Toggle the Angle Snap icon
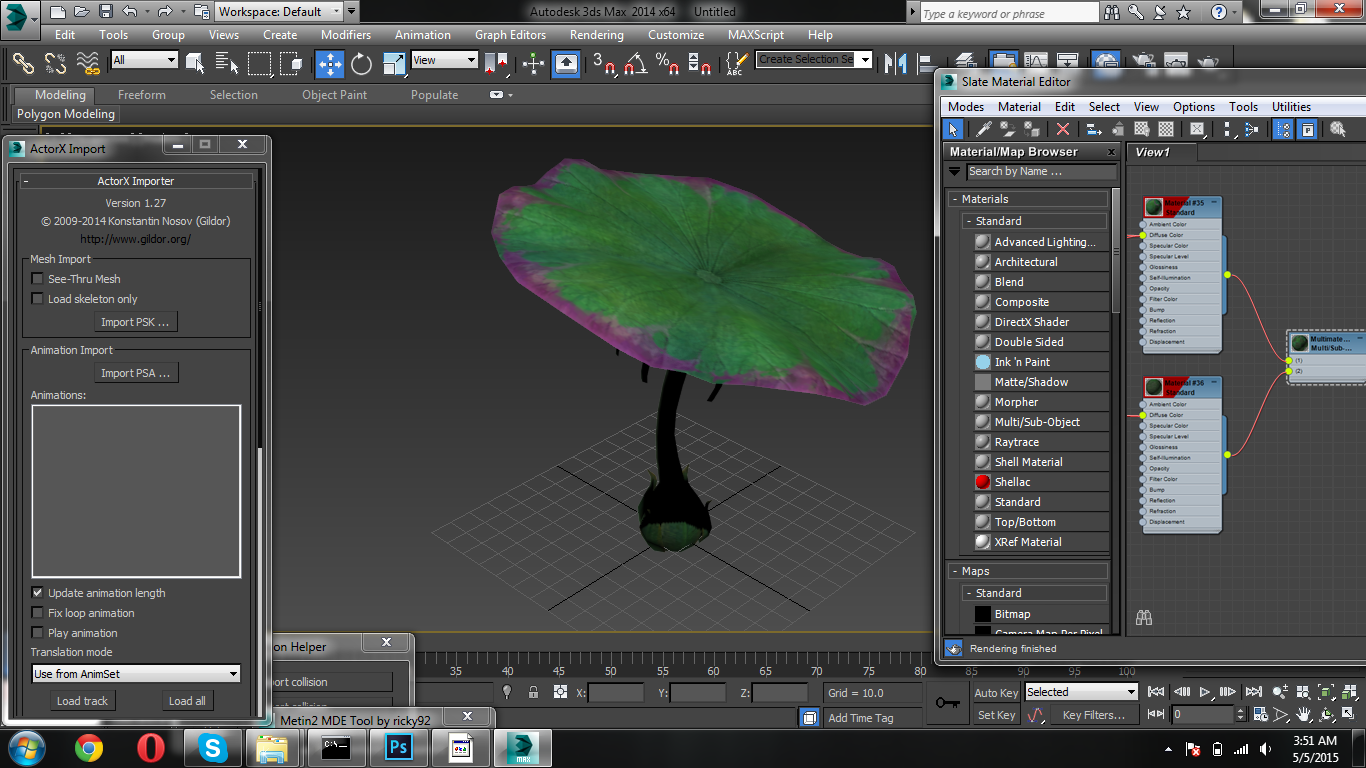Viewport: 1366px width, 768px height. tap(635, 65)
